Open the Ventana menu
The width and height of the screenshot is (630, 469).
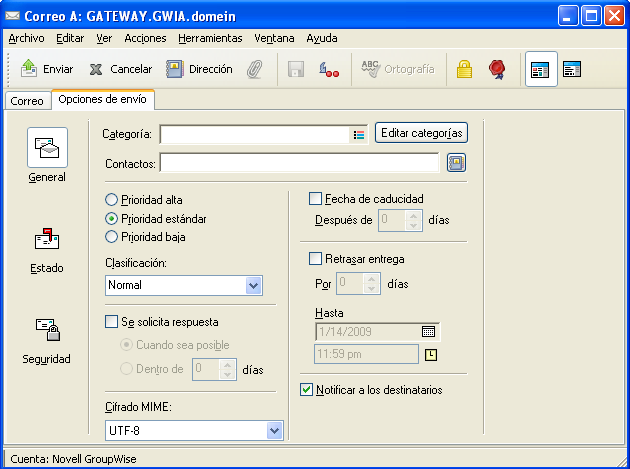tap(274, 38)
